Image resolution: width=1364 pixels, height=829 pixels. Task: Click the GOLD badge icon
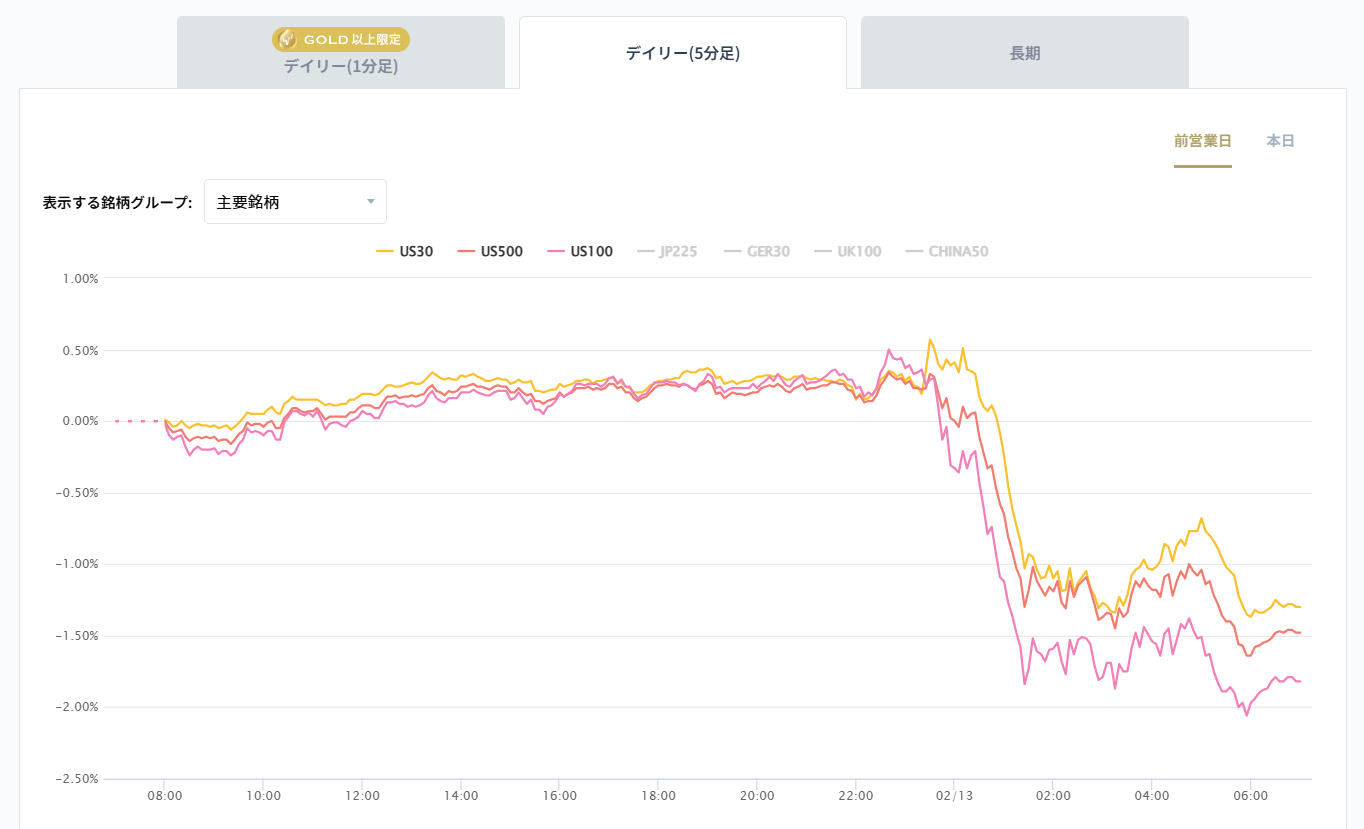click(x=287, y=39)
